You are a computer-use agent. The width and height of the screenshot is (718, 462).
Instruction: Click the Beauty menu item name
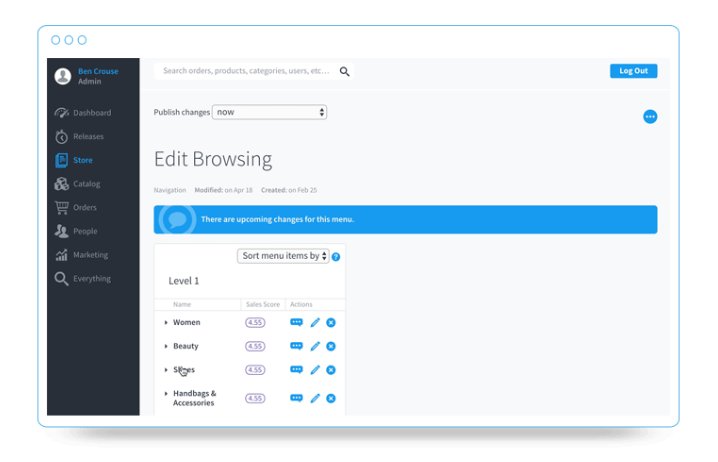[185, 346]
